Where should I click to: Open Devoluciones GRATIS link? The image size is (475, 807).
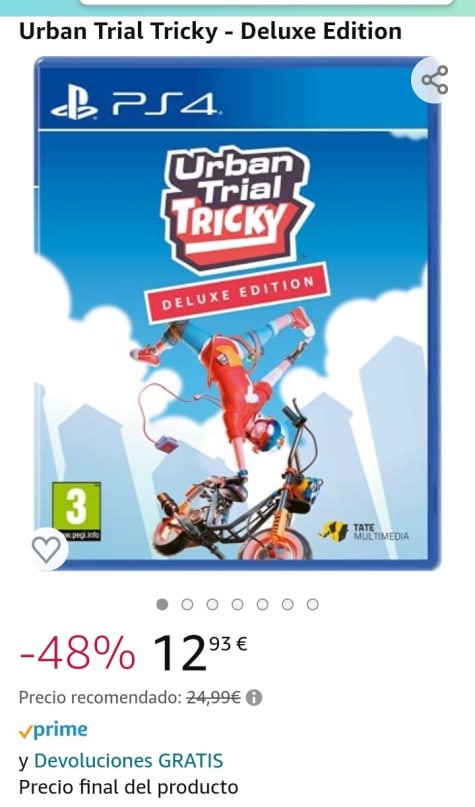[x=128, y=761]
